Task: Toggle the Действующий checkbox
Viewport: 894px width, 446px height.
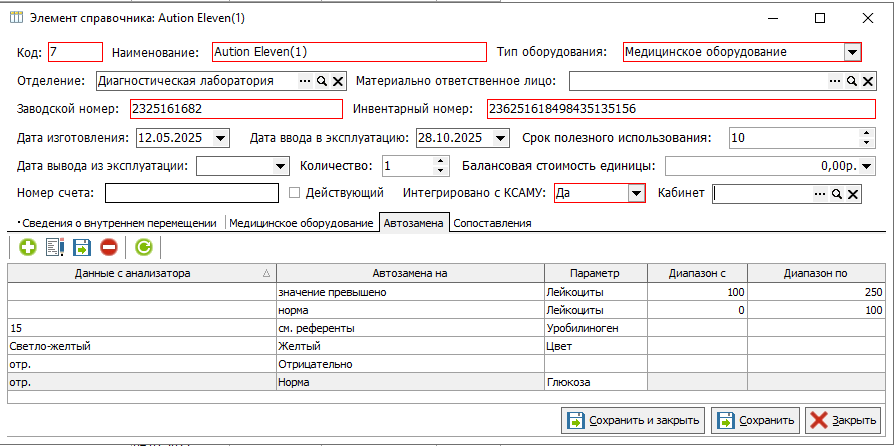Action: pyautogui.click(x=295, y=193)
